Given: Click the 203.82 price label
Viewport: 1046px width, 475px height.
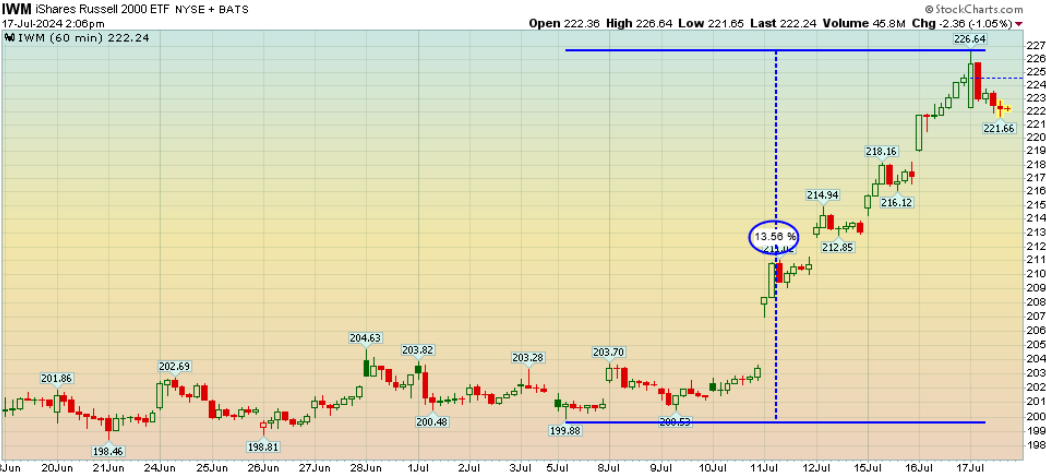Looking at the screenshot, I should (x=418, y=350).
